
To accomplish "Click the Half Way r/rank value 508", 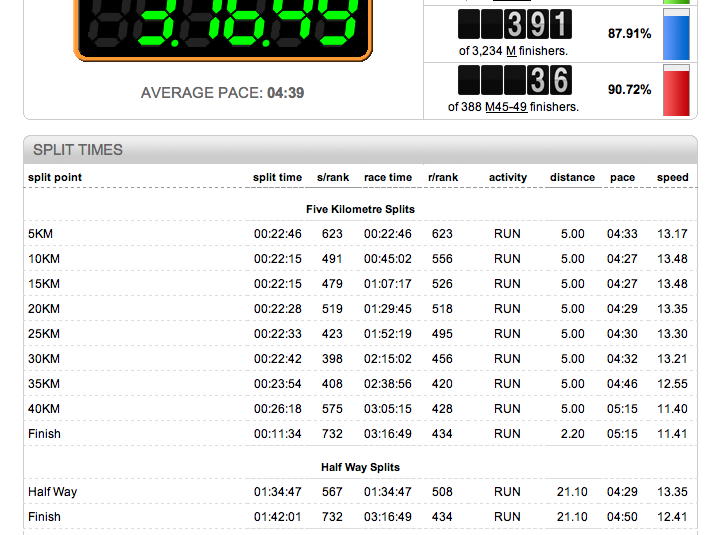I will coord(442,492).
